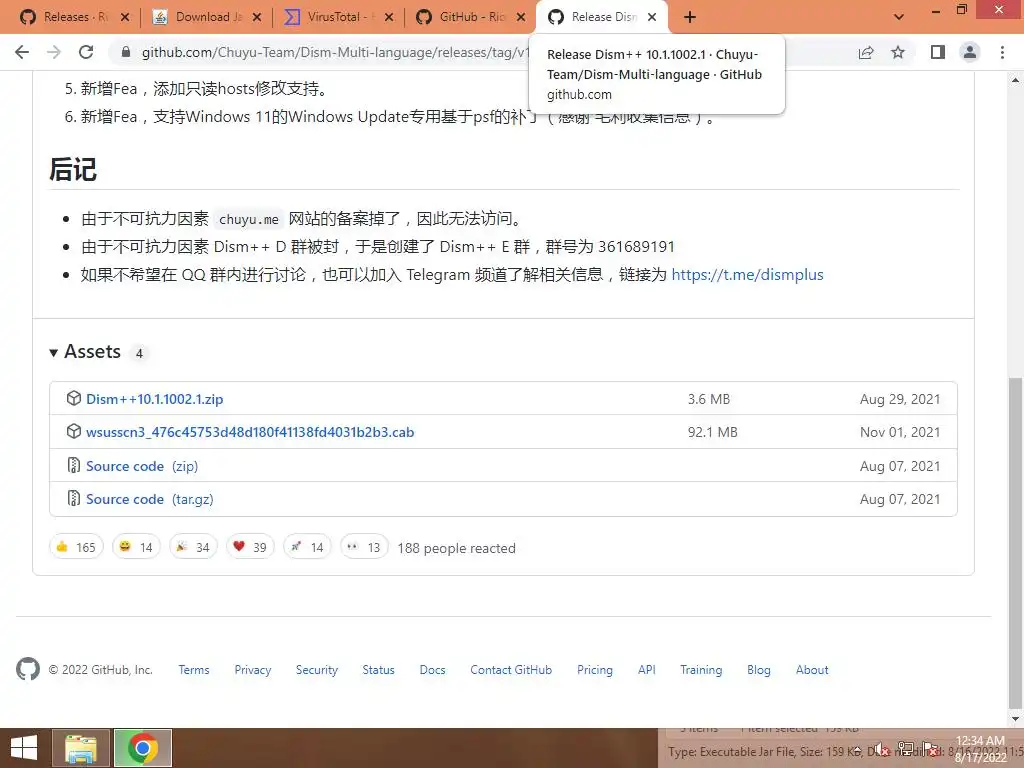The image size is (1024, 768).
Task: Click package icon beside Dism++ zip
Action: (74, 398)
